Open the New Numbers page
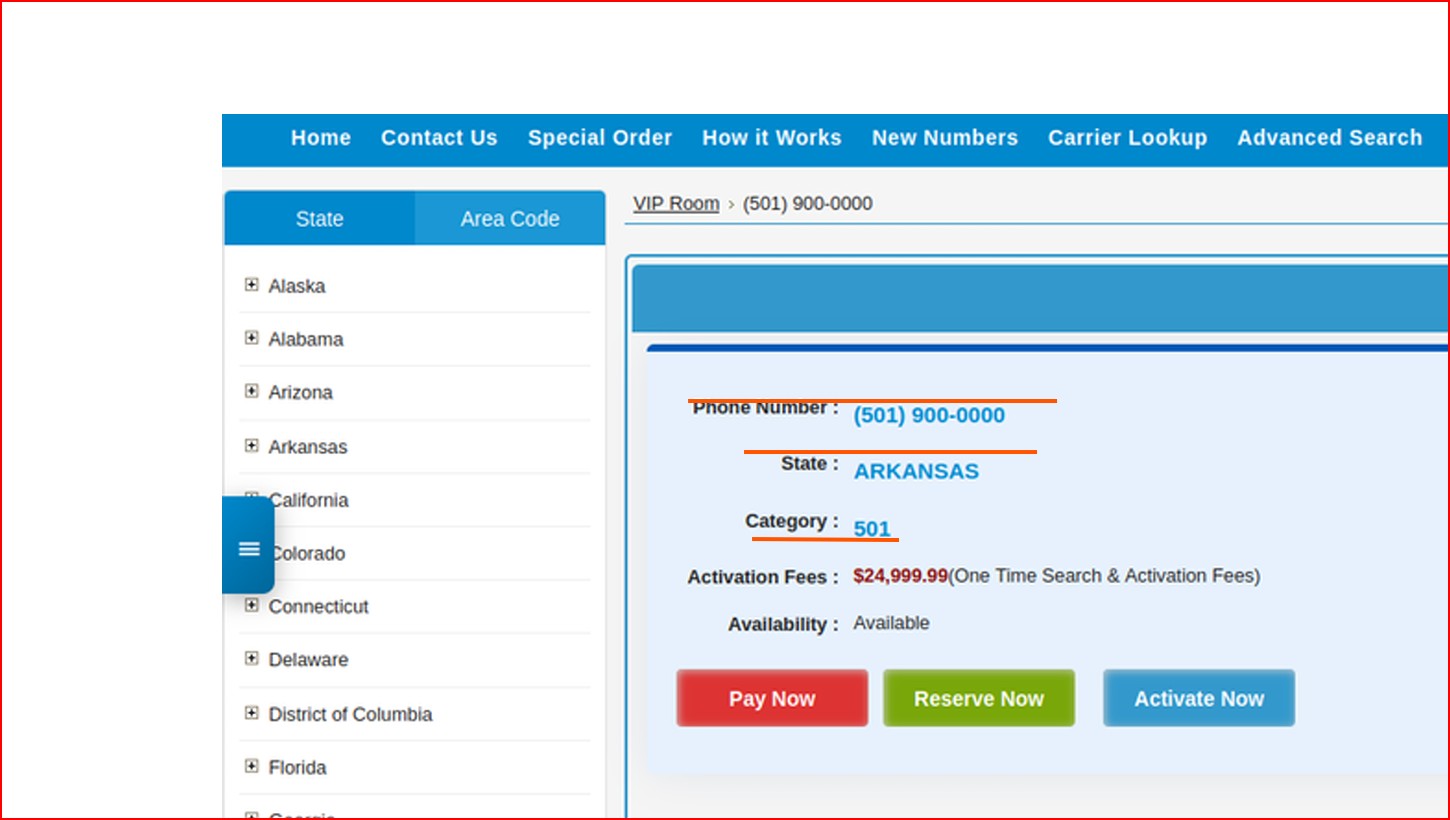1450x820 pixels. (x=944, y=138)
